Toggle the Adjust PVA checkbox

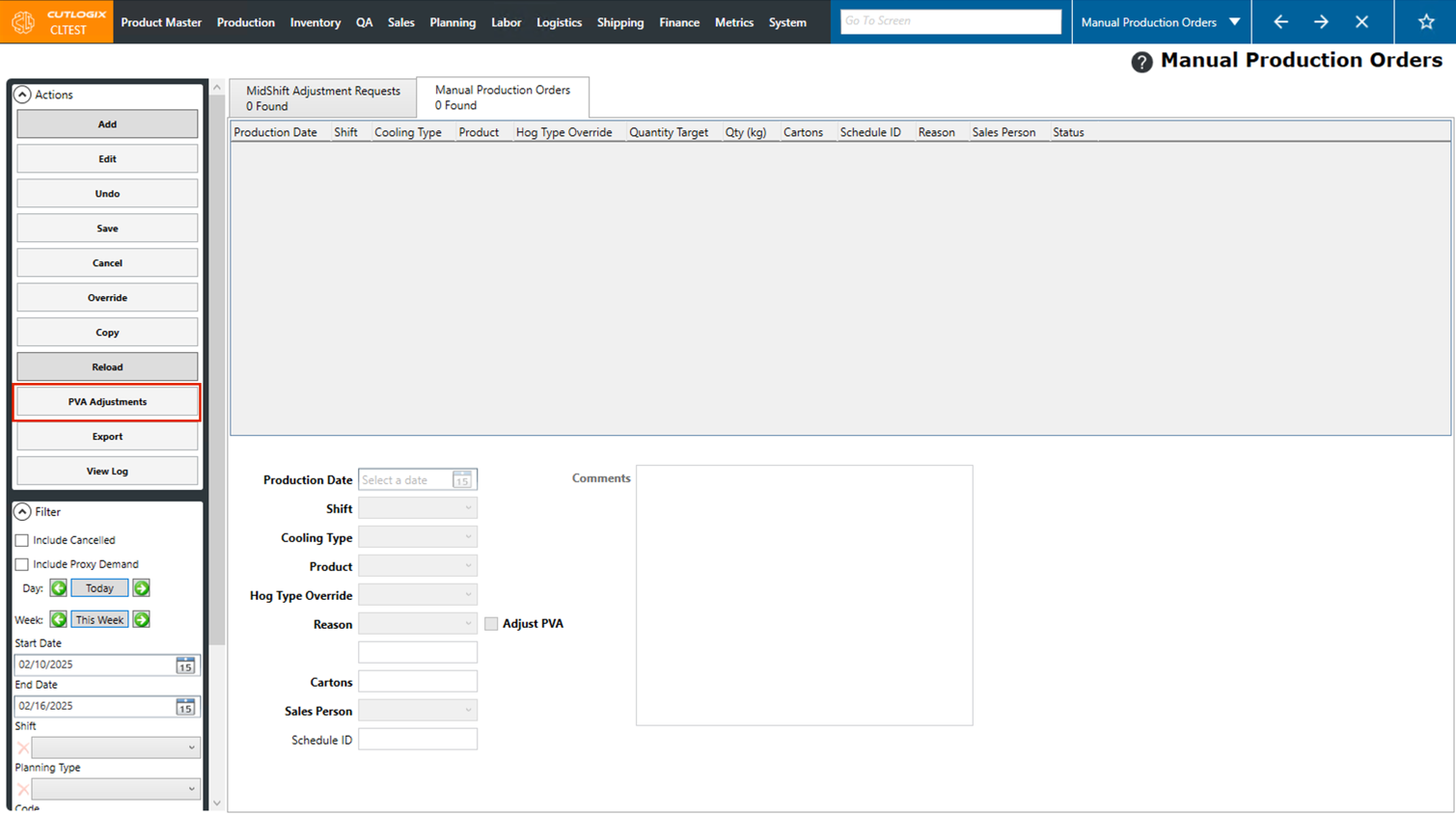pos(491,624)
